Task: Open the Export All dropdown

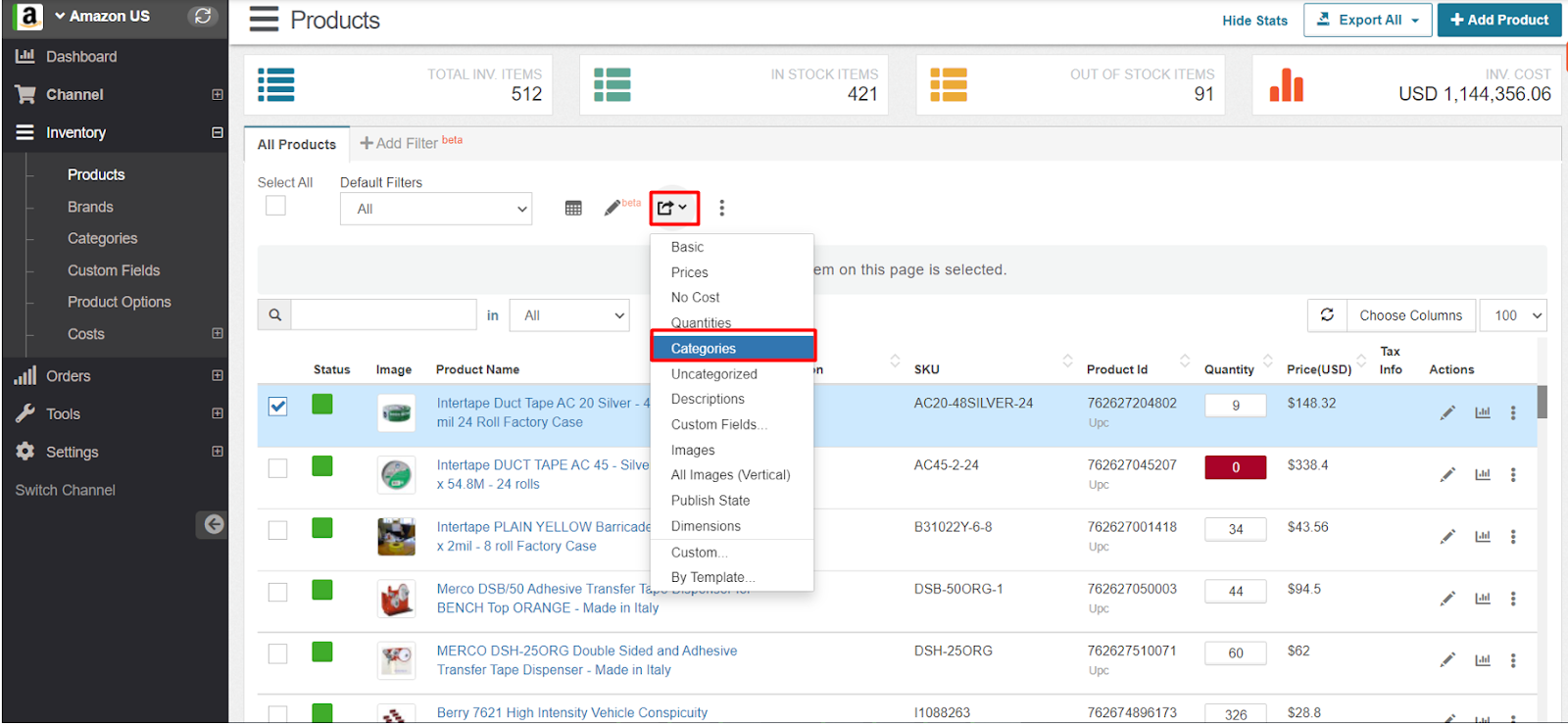Action: (x=1367, y=20)
